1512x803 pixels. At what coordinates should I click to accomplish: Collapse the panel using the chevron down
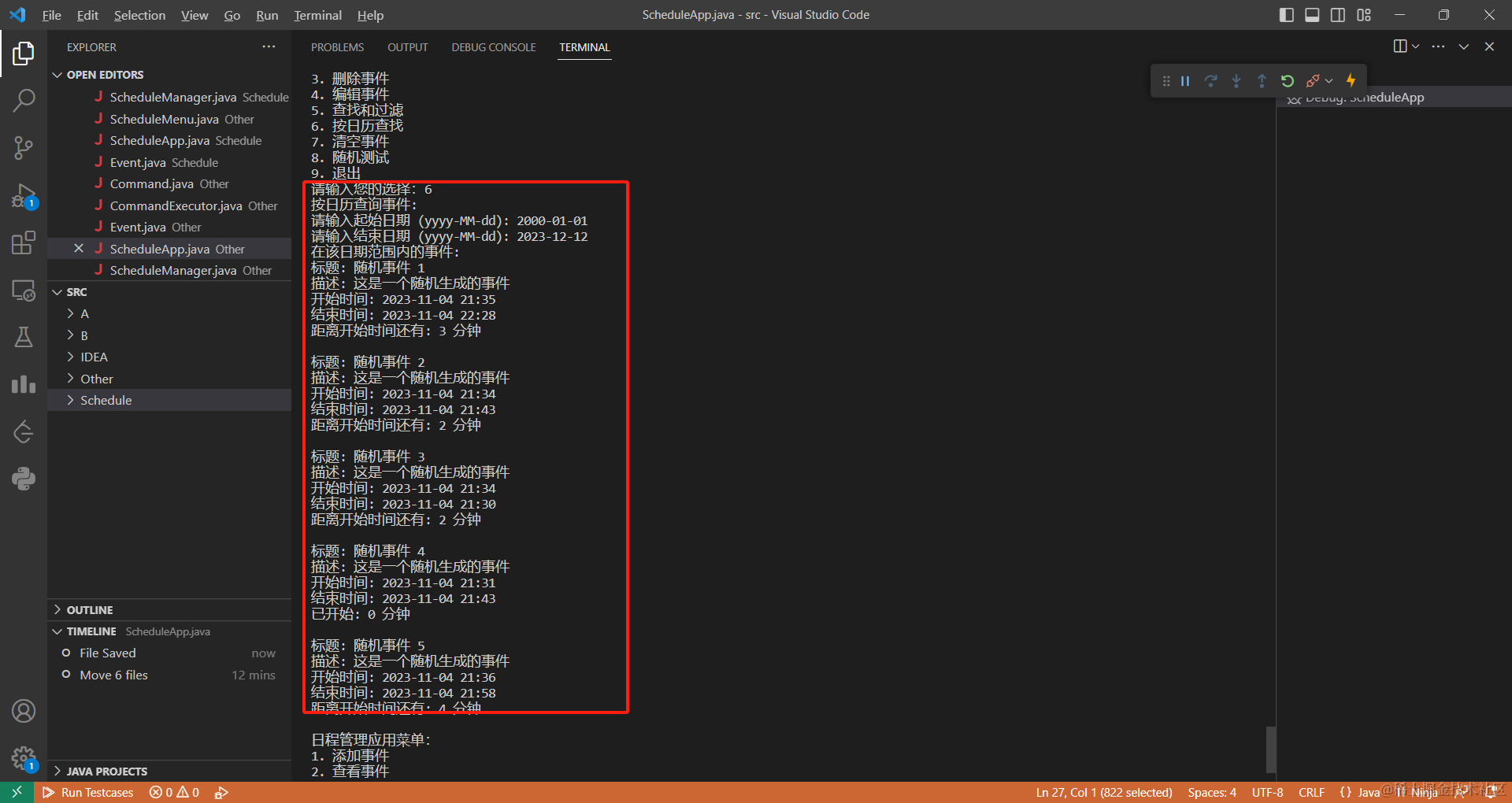click(1463, 46)
